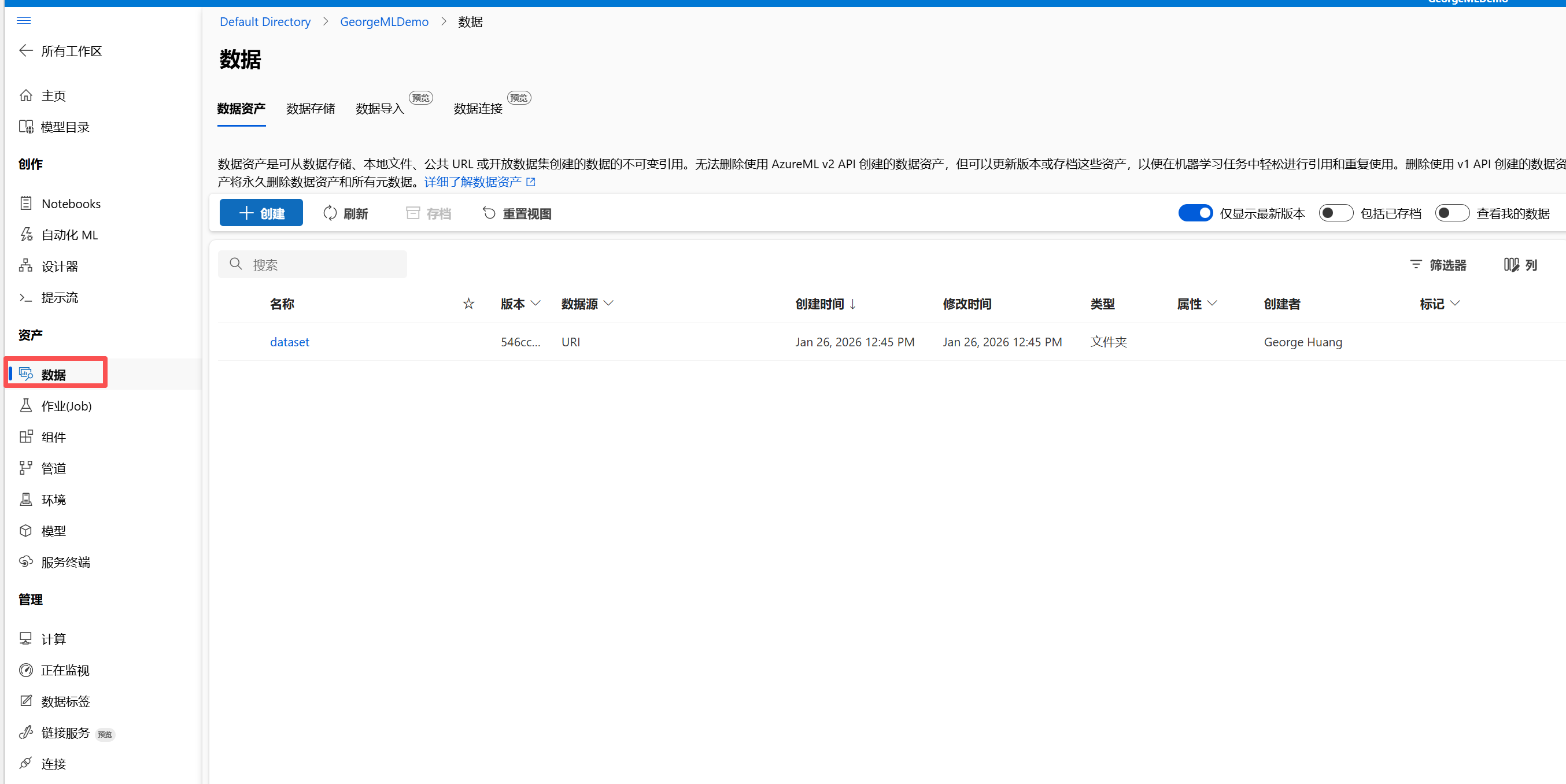Screen dimensions: 1566x784
Task: Open the 主页 home icon
Action: (26, 95)
